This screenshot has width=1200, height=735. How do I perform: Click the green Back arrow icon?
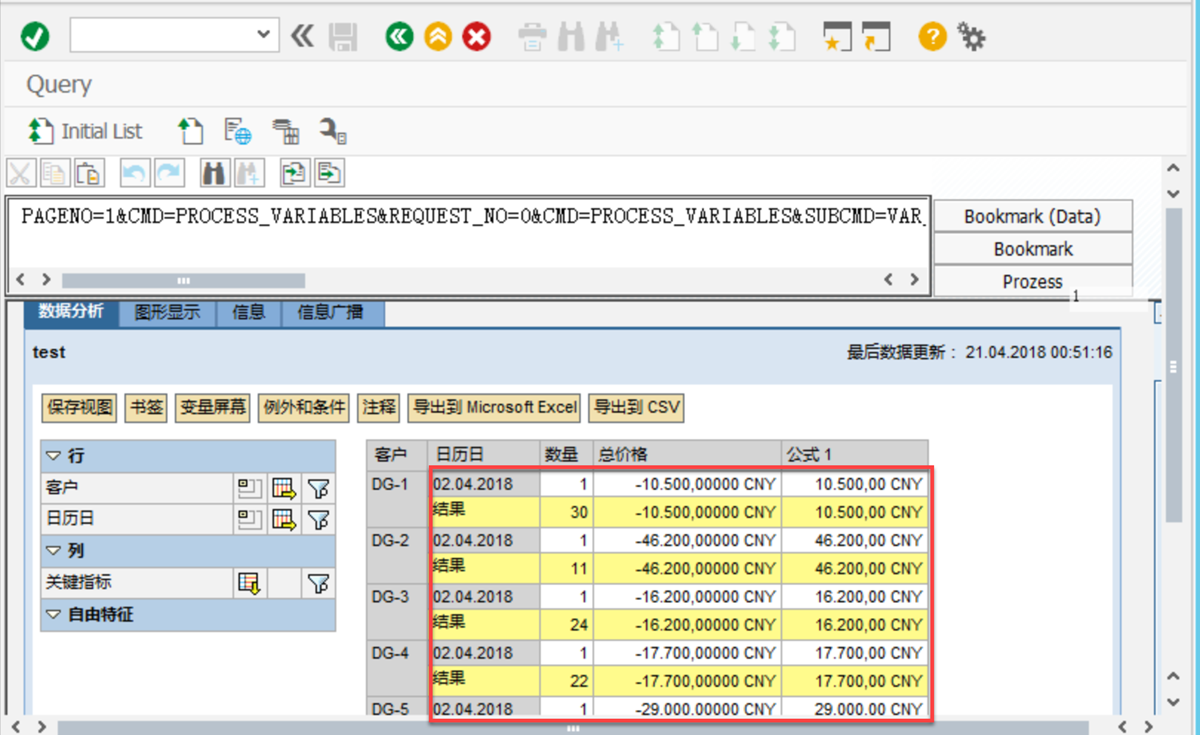pos(399,37)
